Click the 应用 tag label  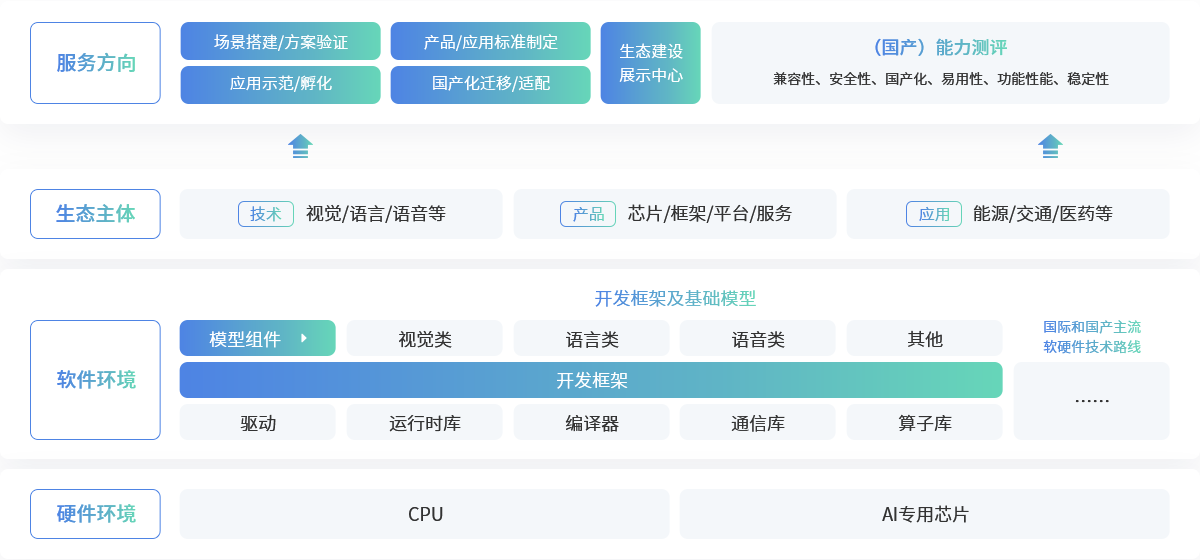934,214
